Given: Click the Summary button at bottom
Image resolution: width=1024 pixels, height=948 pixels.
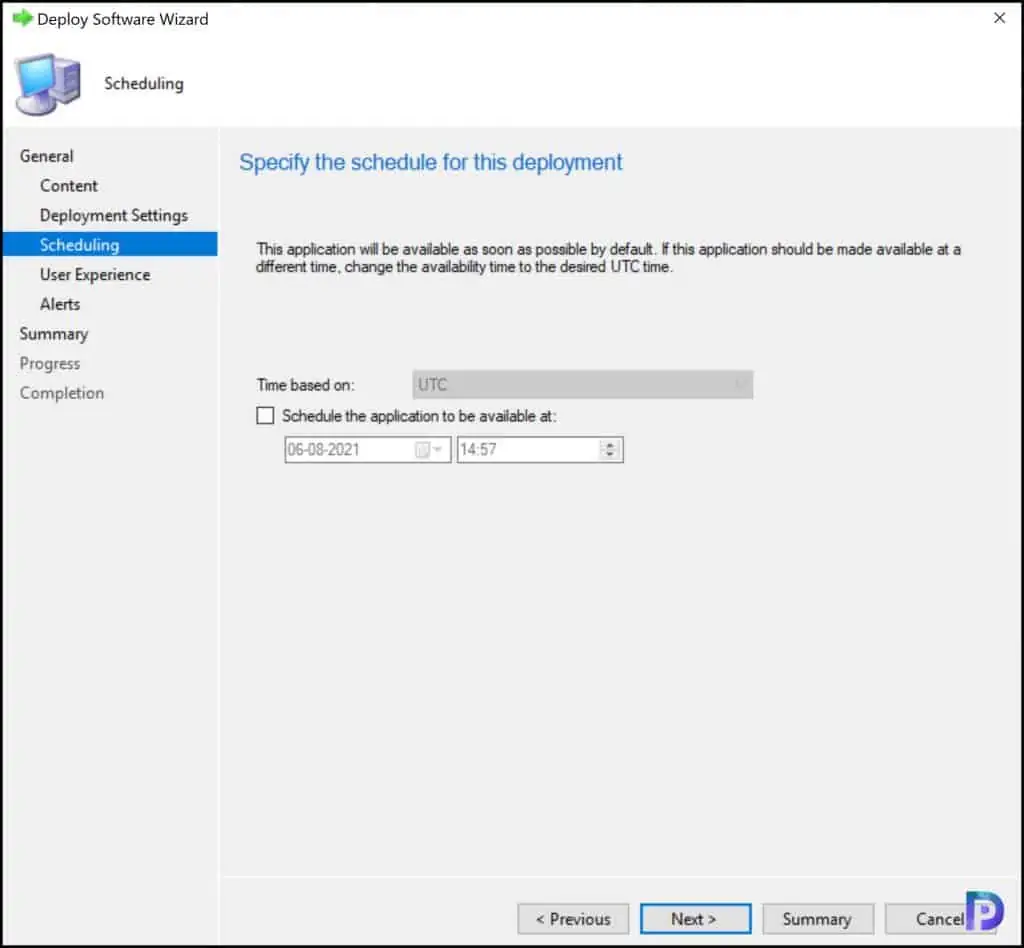Looking at the screenshot, I should coord(818,919).
